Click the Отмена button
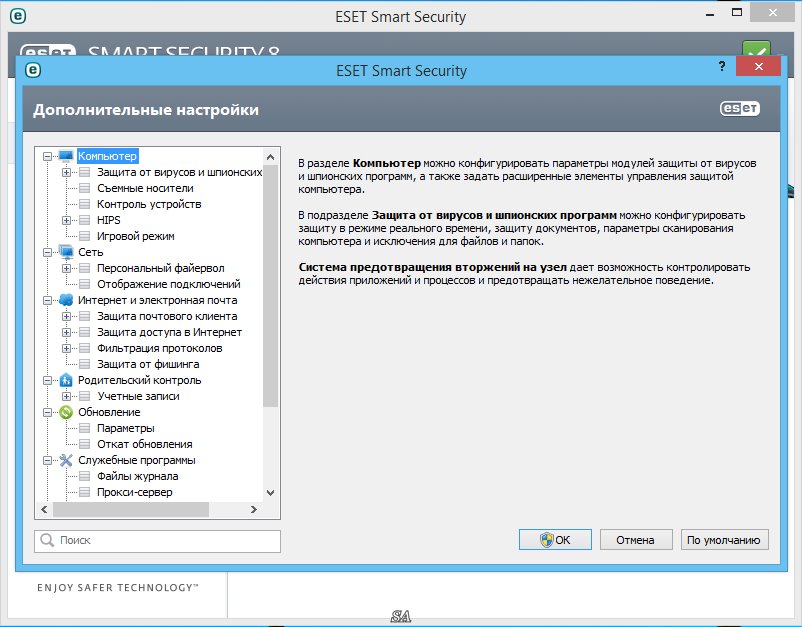Screen dimensions: 802x627 636,540
